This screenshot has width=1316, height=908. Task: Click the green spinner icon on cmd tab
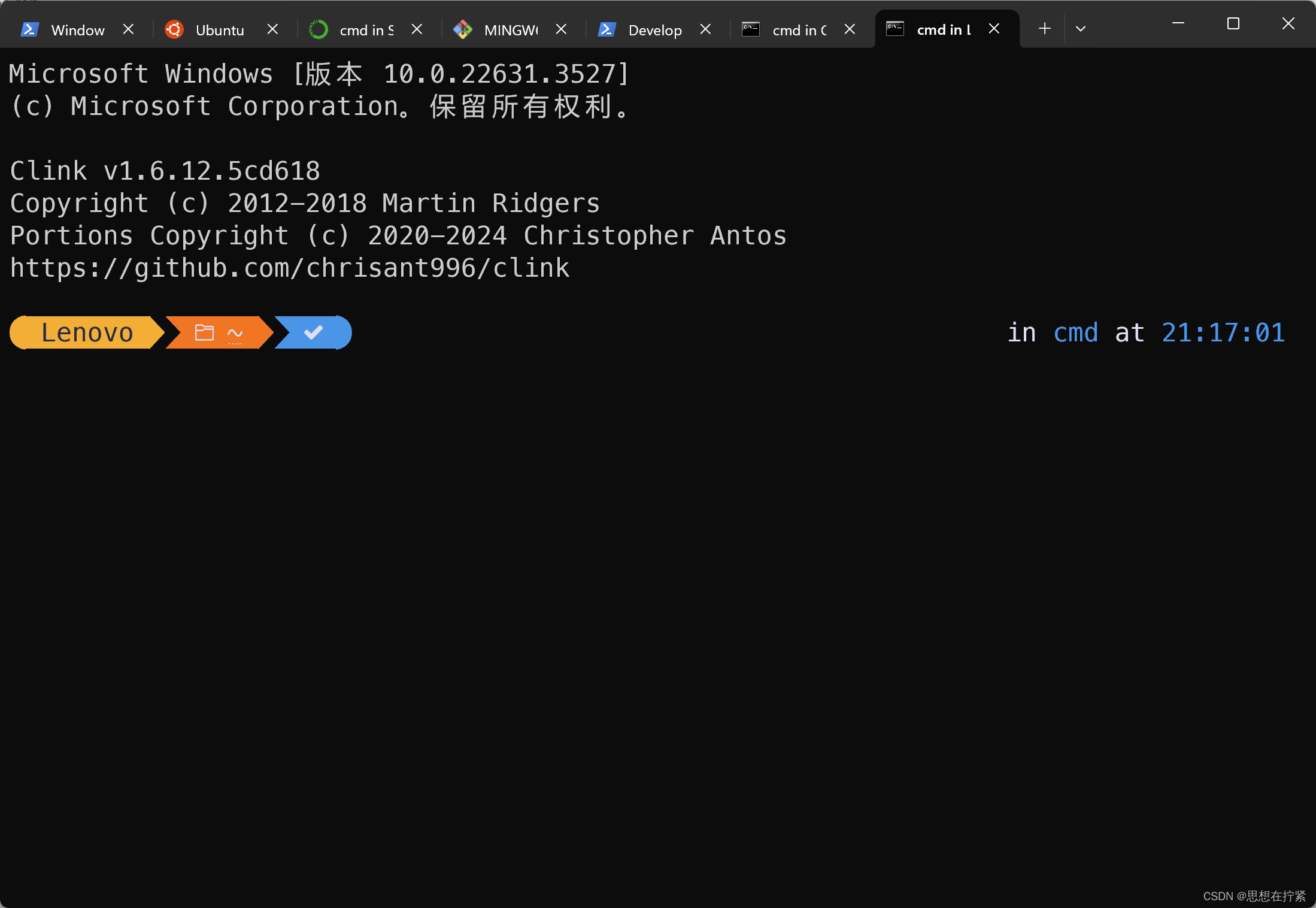click(x=319, y=29)
